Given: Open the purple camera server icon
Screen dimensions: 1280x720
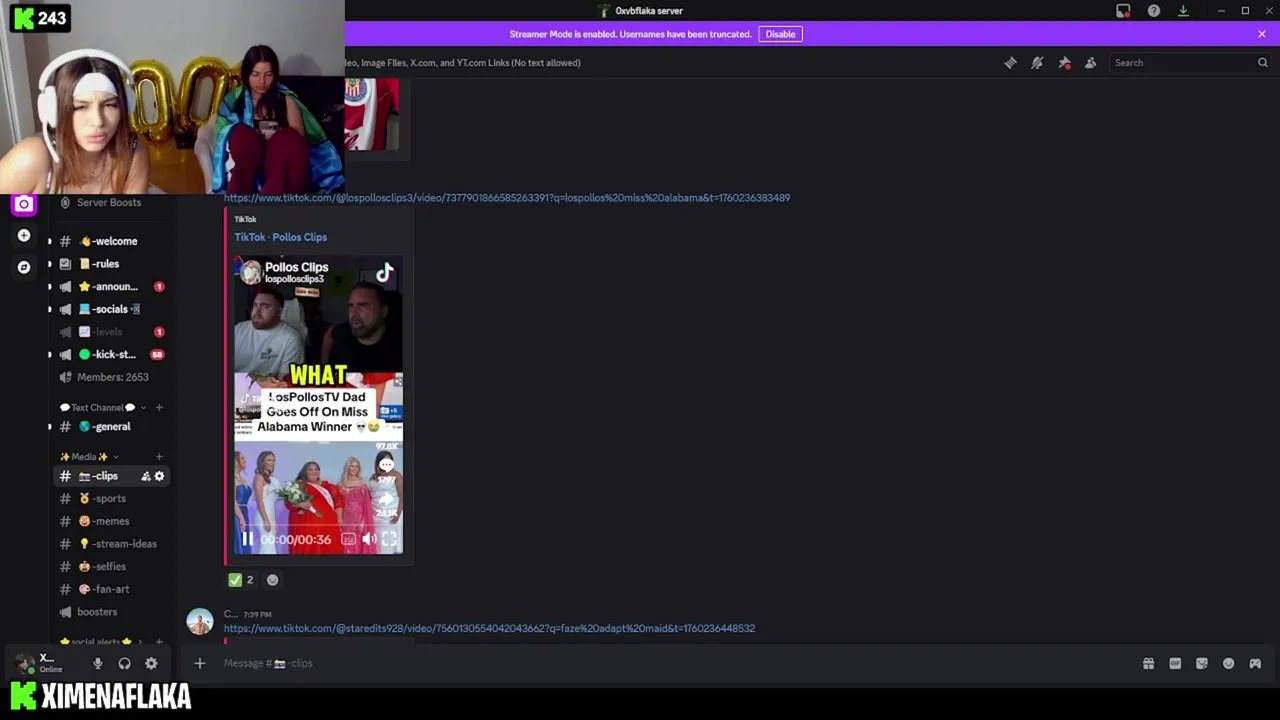Looking at the screenshot, I should (x=24, y=204).
